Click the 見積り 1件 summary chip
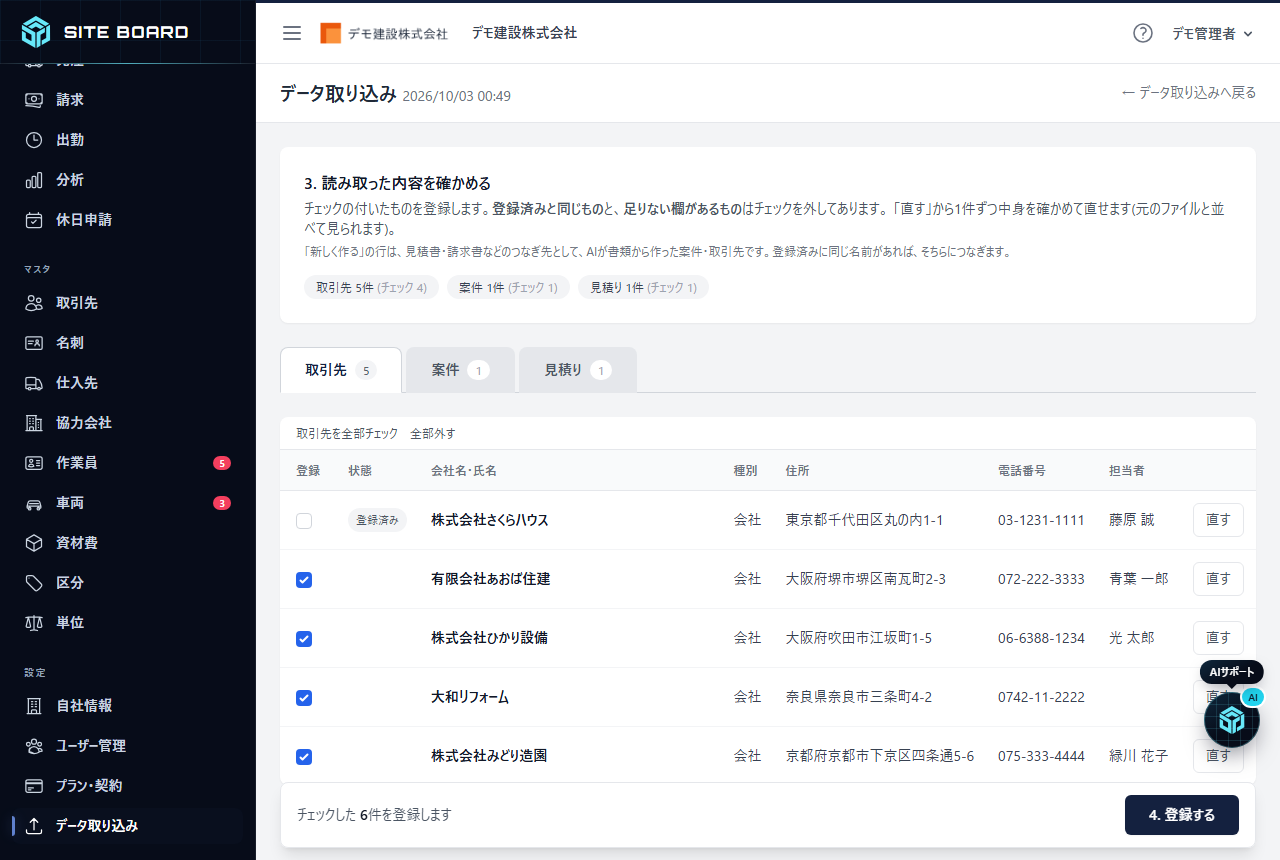The image size is (1280, 860). click(x=643, y=287)
